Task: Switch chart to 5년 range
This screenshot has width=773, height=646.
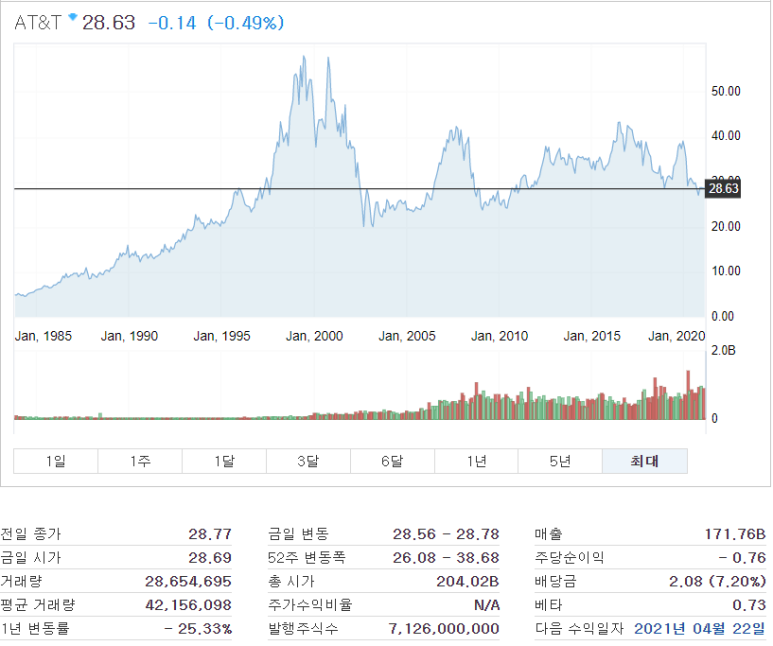Action: pyautogui.click(x=560, y=461)
